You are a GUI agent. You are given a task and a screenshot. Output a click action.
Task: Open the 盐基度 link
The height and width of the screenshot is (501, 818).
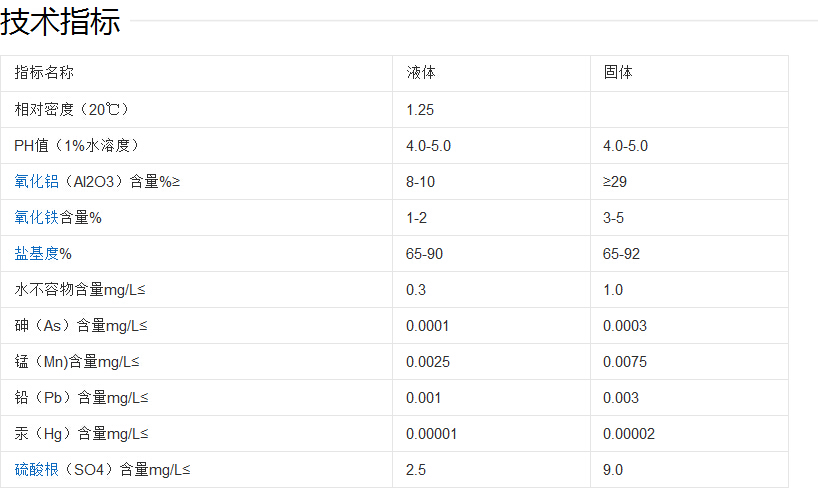pos(37,254)
